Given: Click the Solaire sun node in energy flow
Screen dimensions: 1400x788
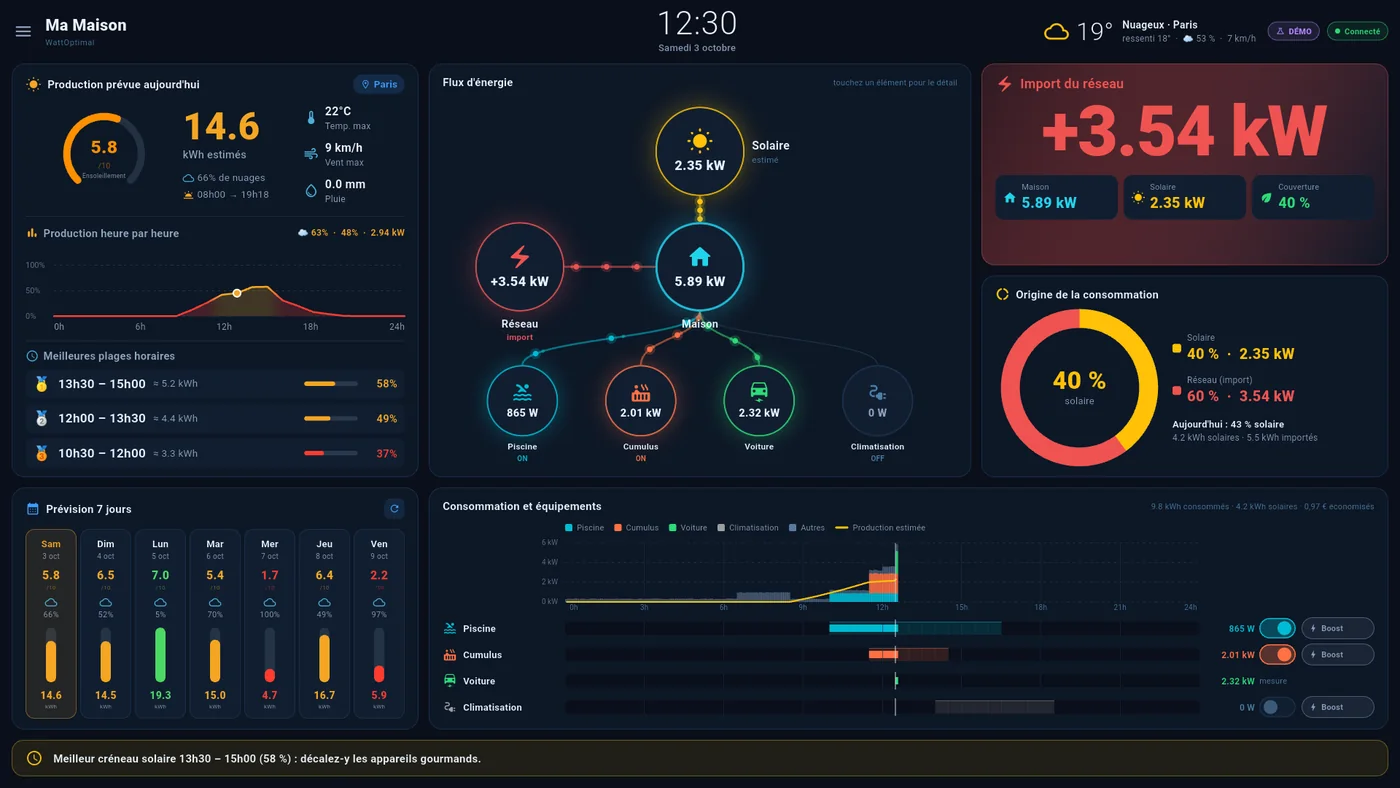Looking at the screenshot, I should tap(699, 152).
